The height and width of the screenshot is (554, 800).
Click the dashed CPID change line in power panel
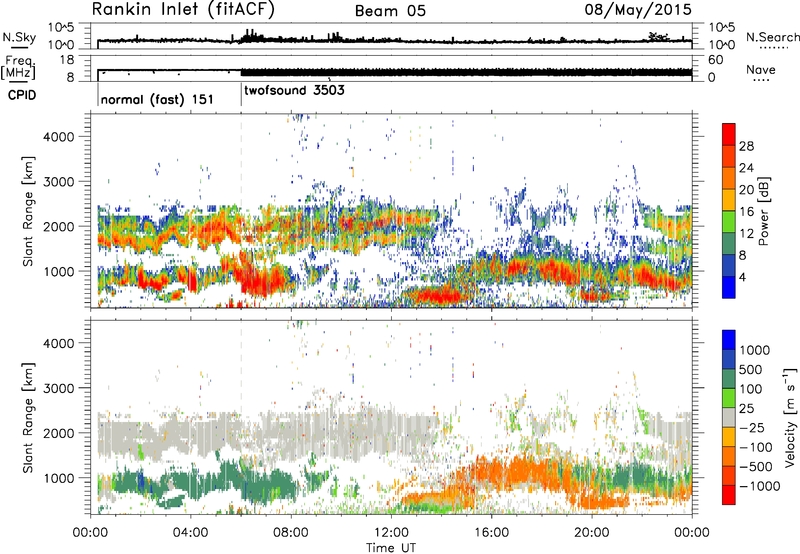click(x=241, y=211)
